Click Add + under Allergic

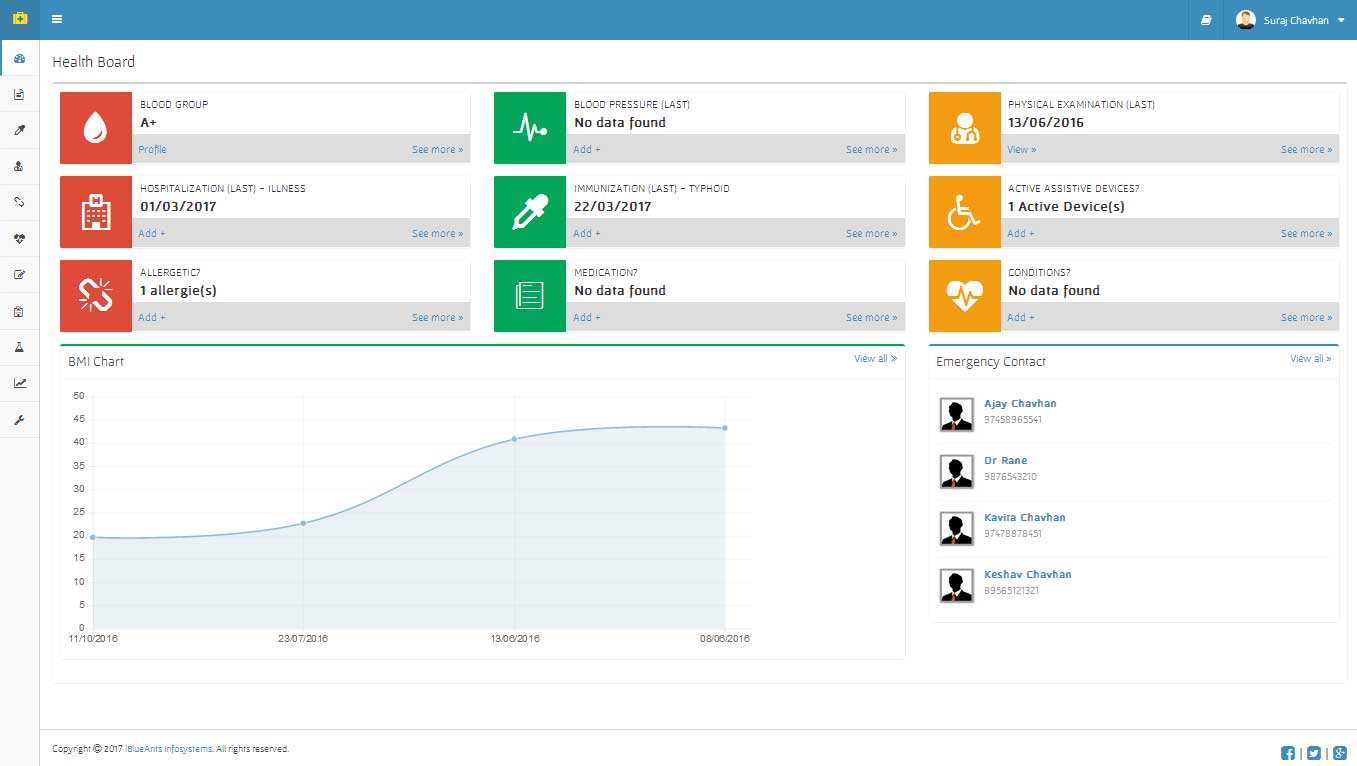pyautogui.click(x=152, y=318)
